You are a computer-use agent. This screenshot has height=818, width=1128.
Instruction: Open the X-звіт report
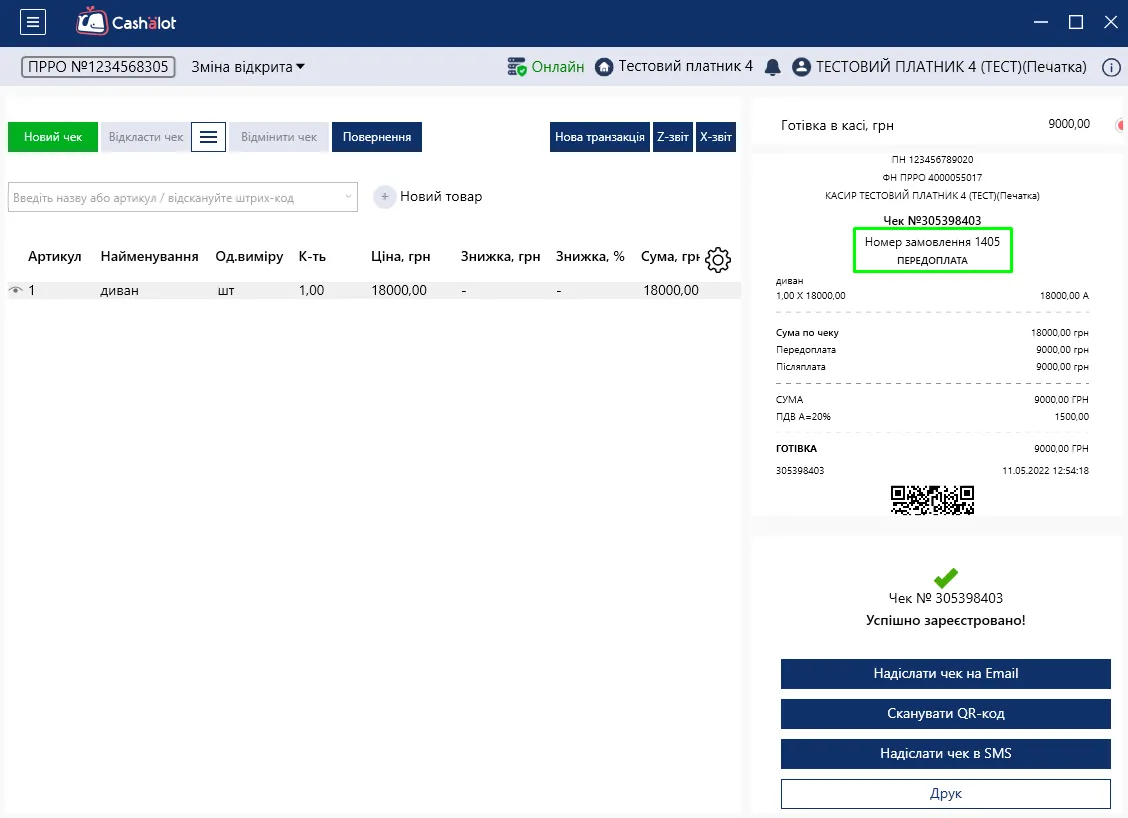(716, 137)
